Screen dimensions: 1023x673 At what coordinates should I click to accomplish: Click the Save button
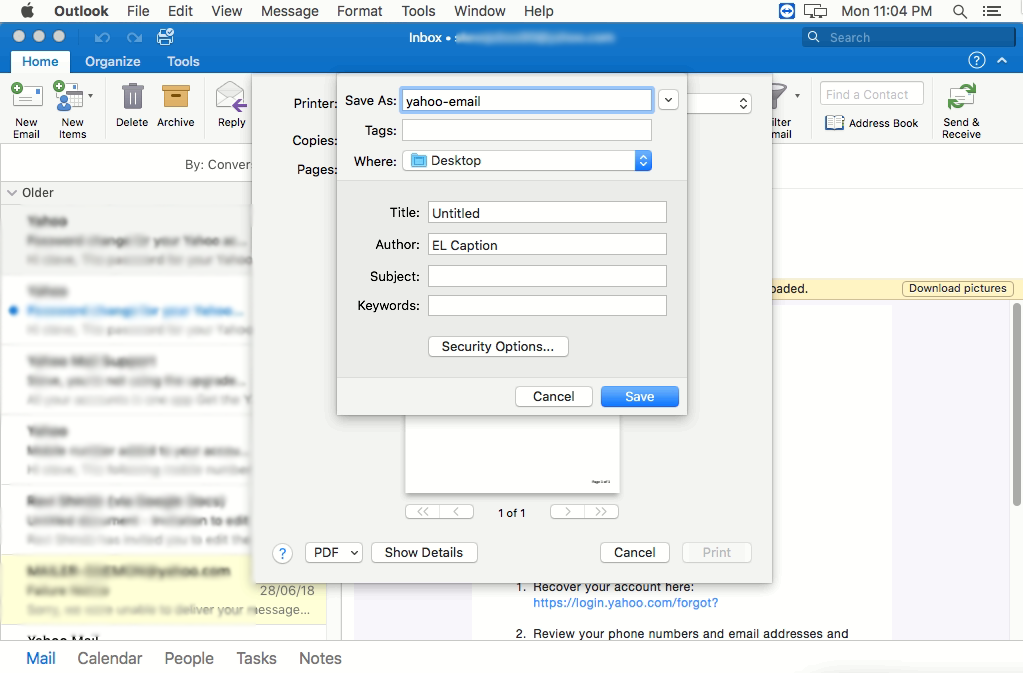pyautogui.click(x=639, y=396)
